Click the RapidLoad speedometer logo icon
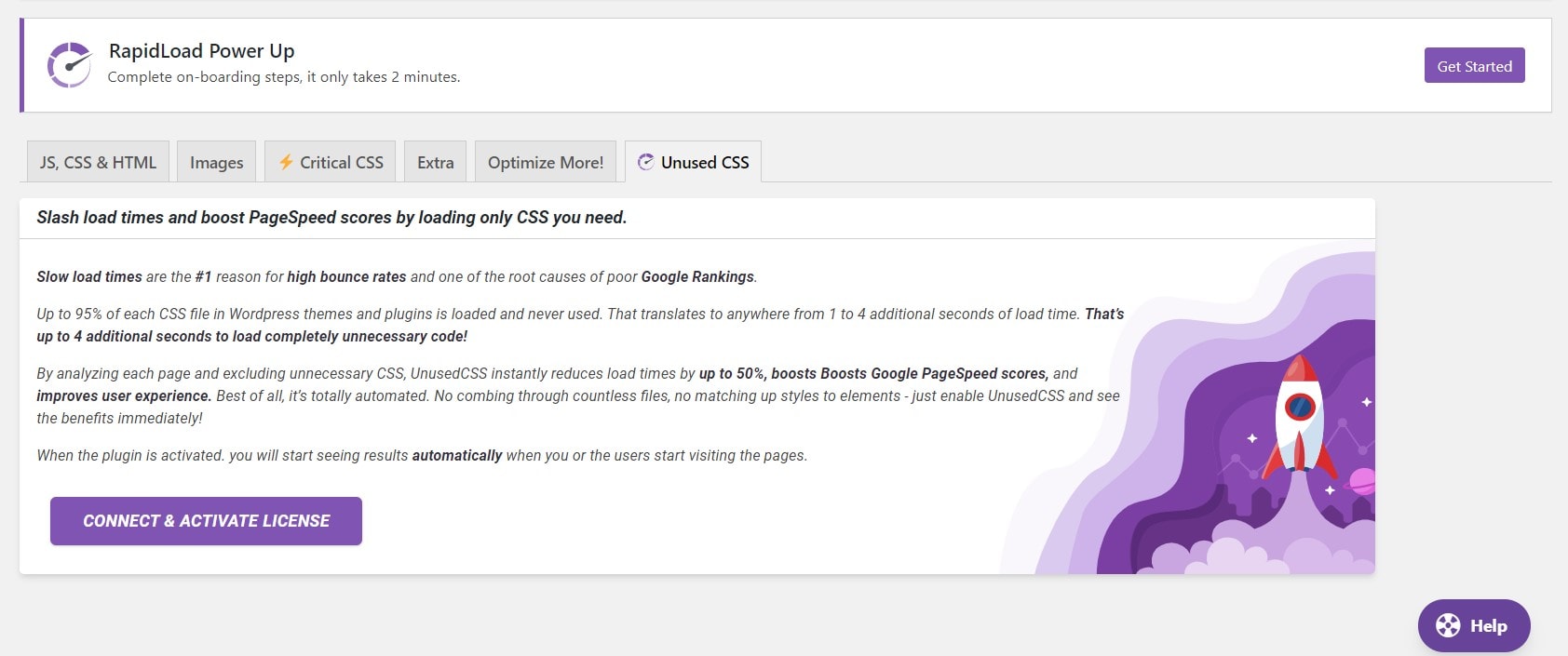1568x656 pixels. (x=70, y=65)
